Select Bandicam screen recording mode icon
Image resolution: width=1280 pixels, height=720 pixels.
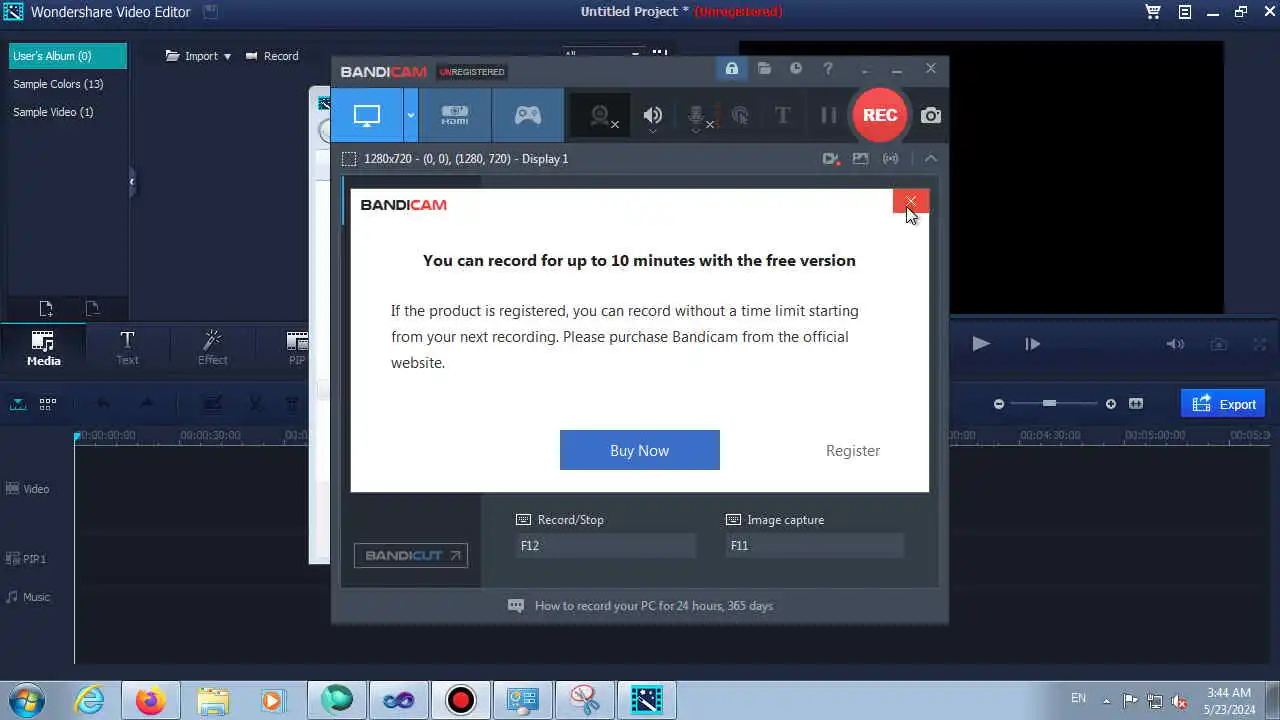click(x=367, y=115)
